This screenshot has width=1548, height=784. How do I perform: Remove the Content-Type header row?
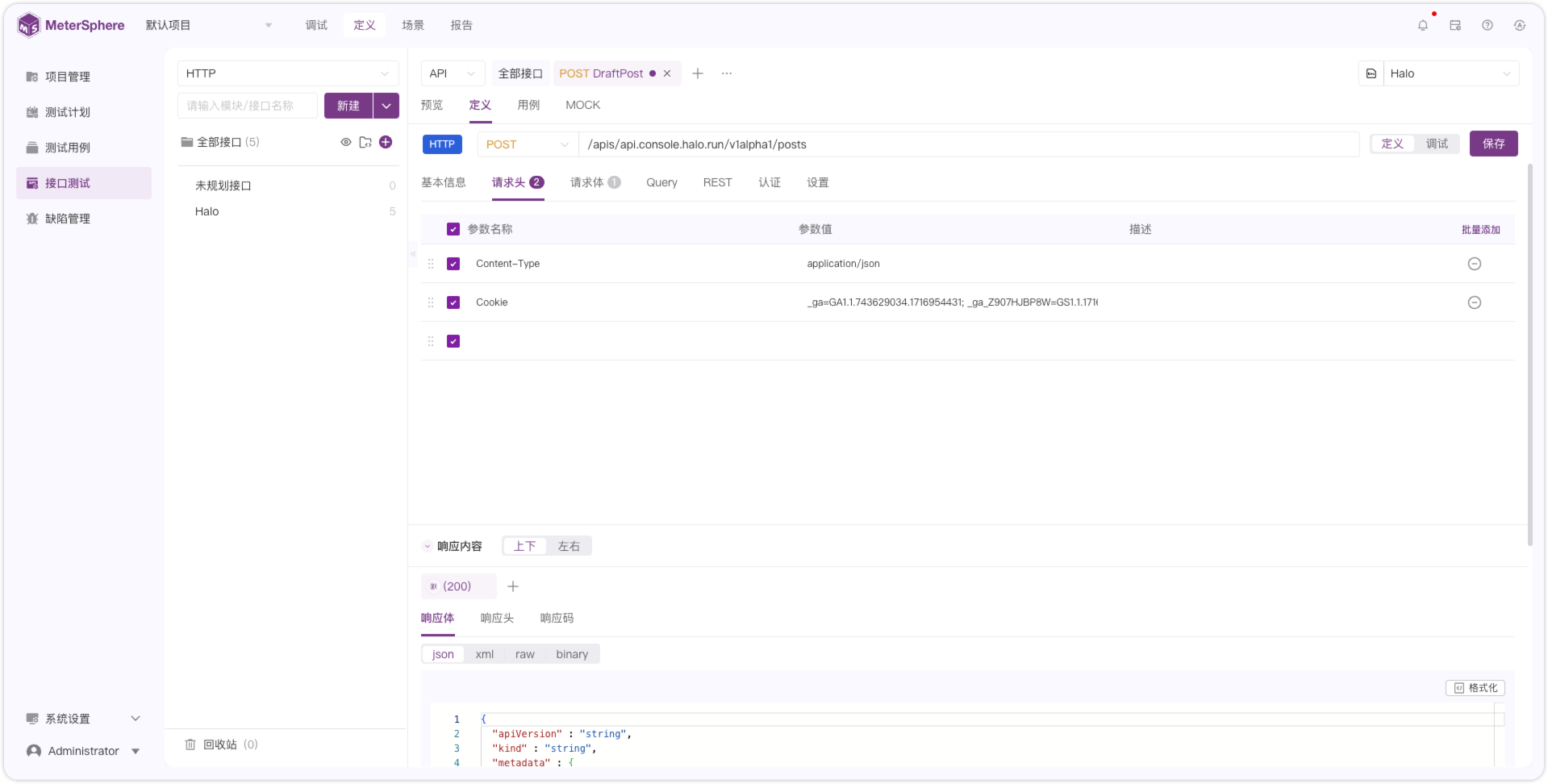(1475, 264)
